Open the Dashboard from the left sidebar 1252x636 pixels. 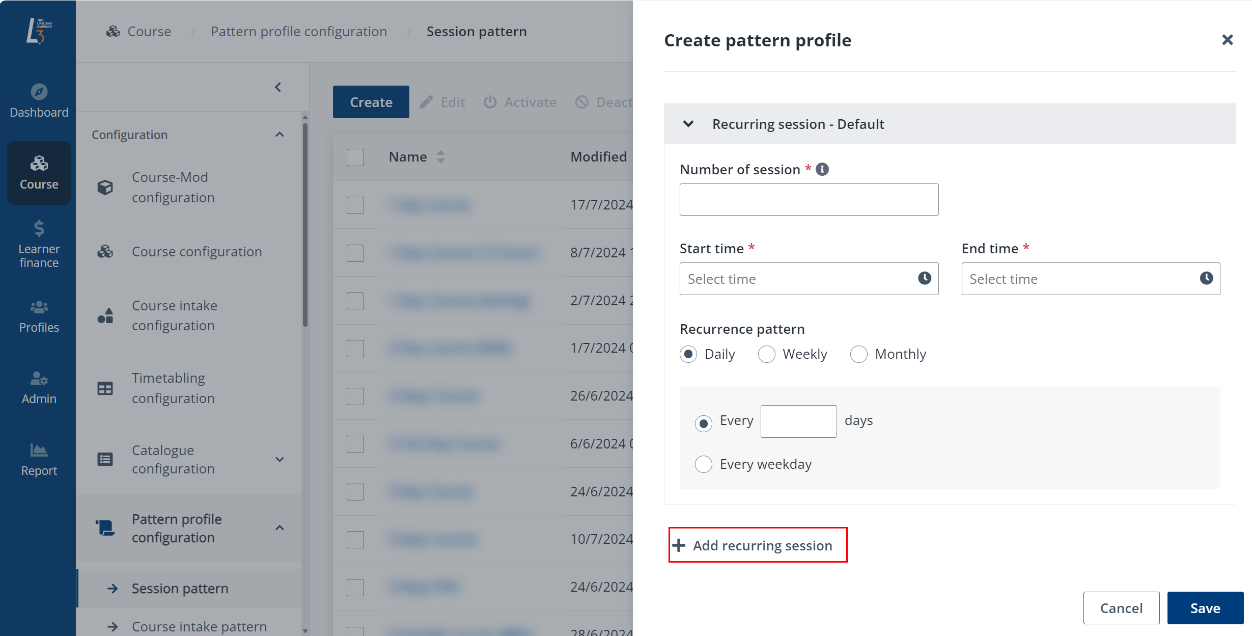(x=38, y=100)
